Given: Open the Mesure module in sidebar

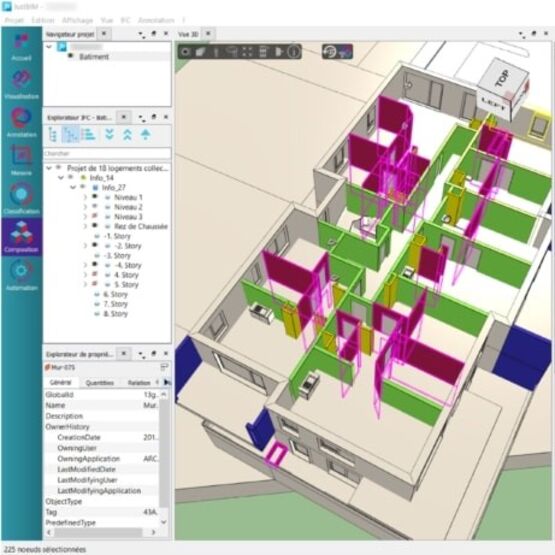Looking at the screenshot, I should [21, 161].
